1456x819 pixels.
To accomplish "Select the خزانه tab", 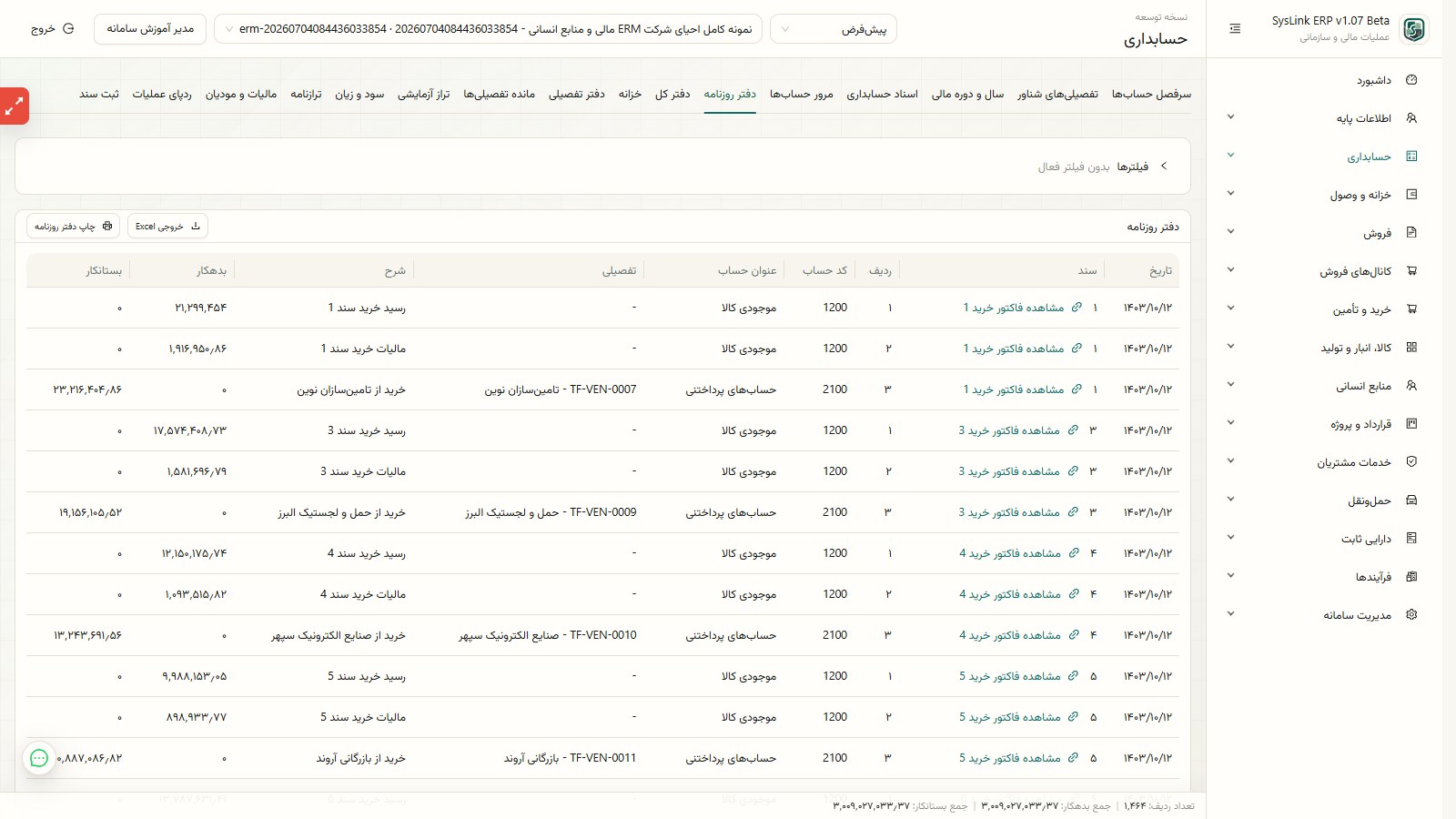I will click(630, 95).
